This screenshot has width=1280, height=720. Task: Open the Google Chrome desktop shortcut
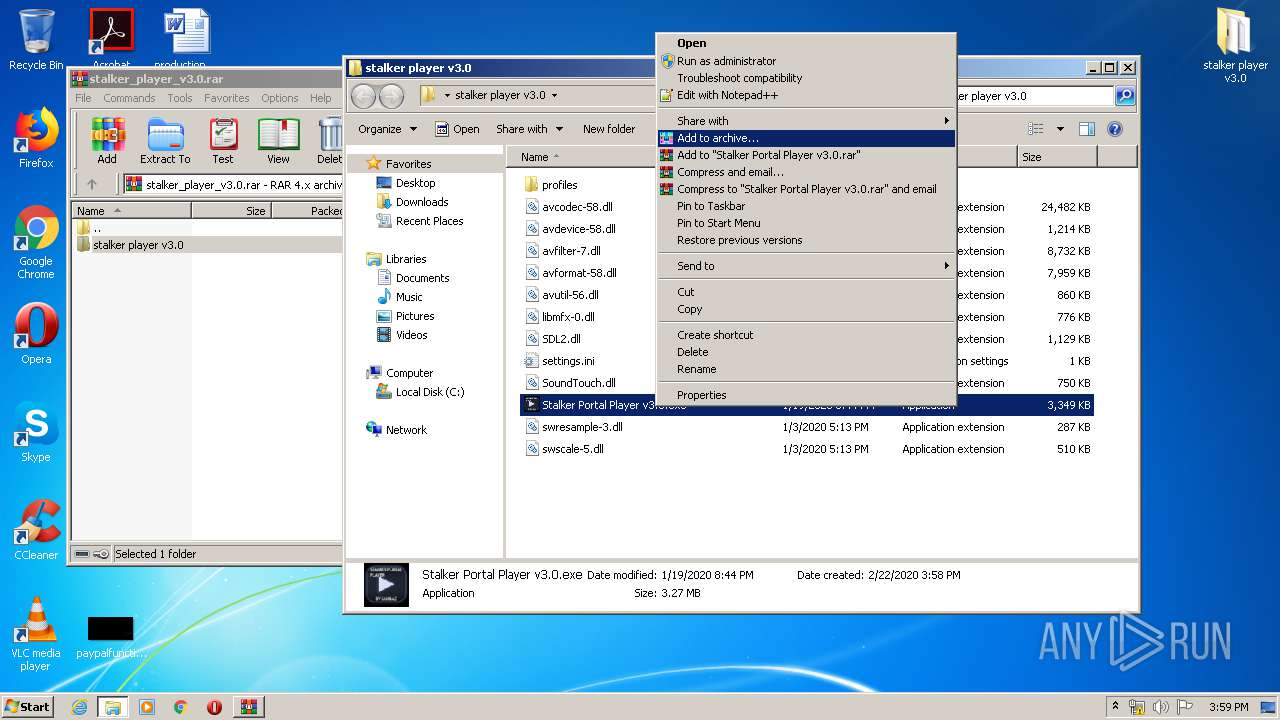(x=36, y=243)
